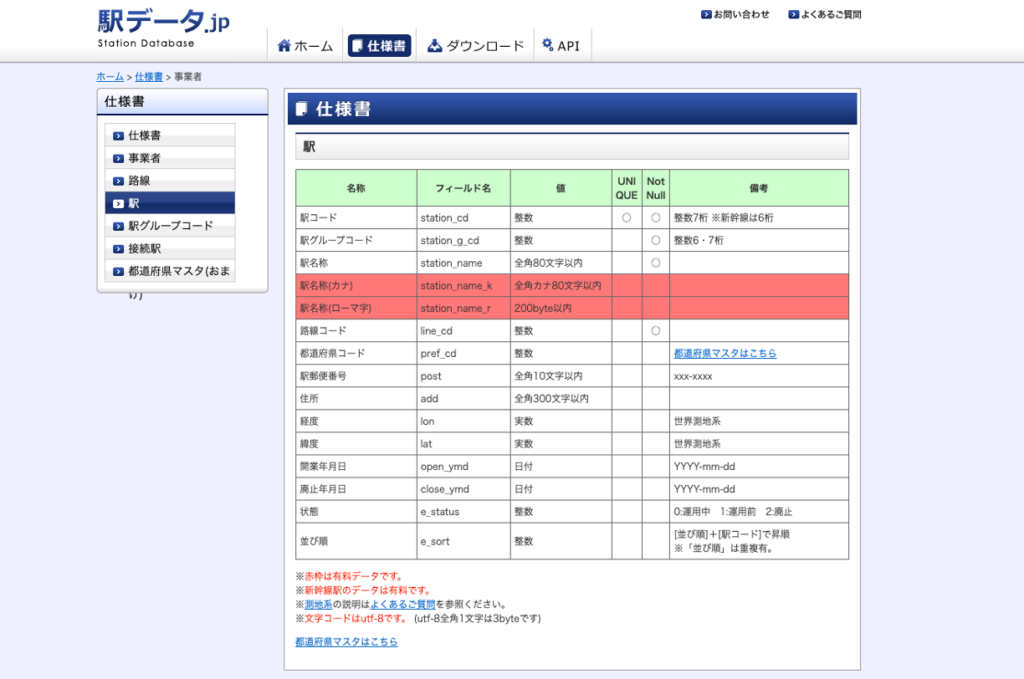Click 仕様書 breadcrumb link
1024x679 pixels.
click(148, 77)
